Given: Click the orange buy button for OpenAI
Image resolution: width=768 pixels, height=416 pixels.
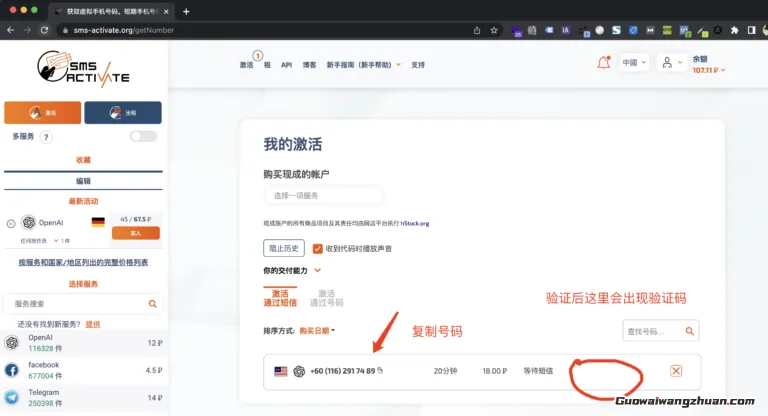Looking at the screenshot, I should tap(136, 233).
